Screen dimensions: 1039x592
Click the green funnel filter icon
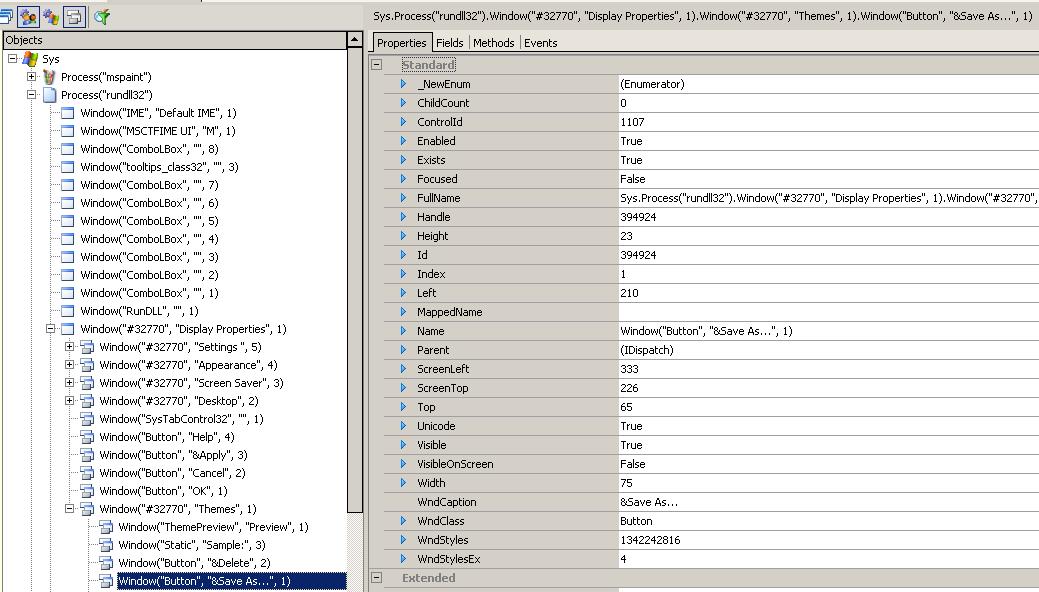(x=101, y=16)
